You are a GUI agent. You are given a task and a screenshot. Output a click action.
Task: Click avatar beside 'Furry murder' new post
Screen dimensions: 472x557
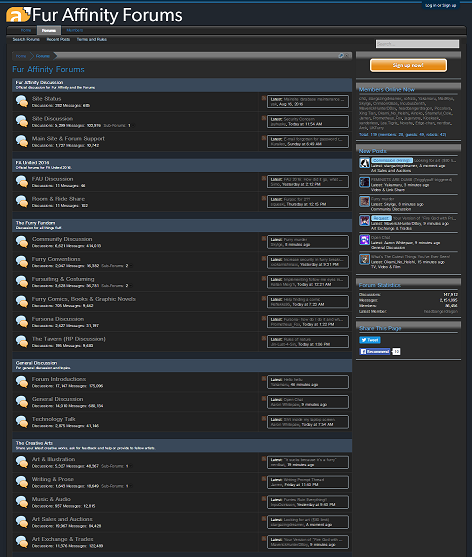(364, 201)
